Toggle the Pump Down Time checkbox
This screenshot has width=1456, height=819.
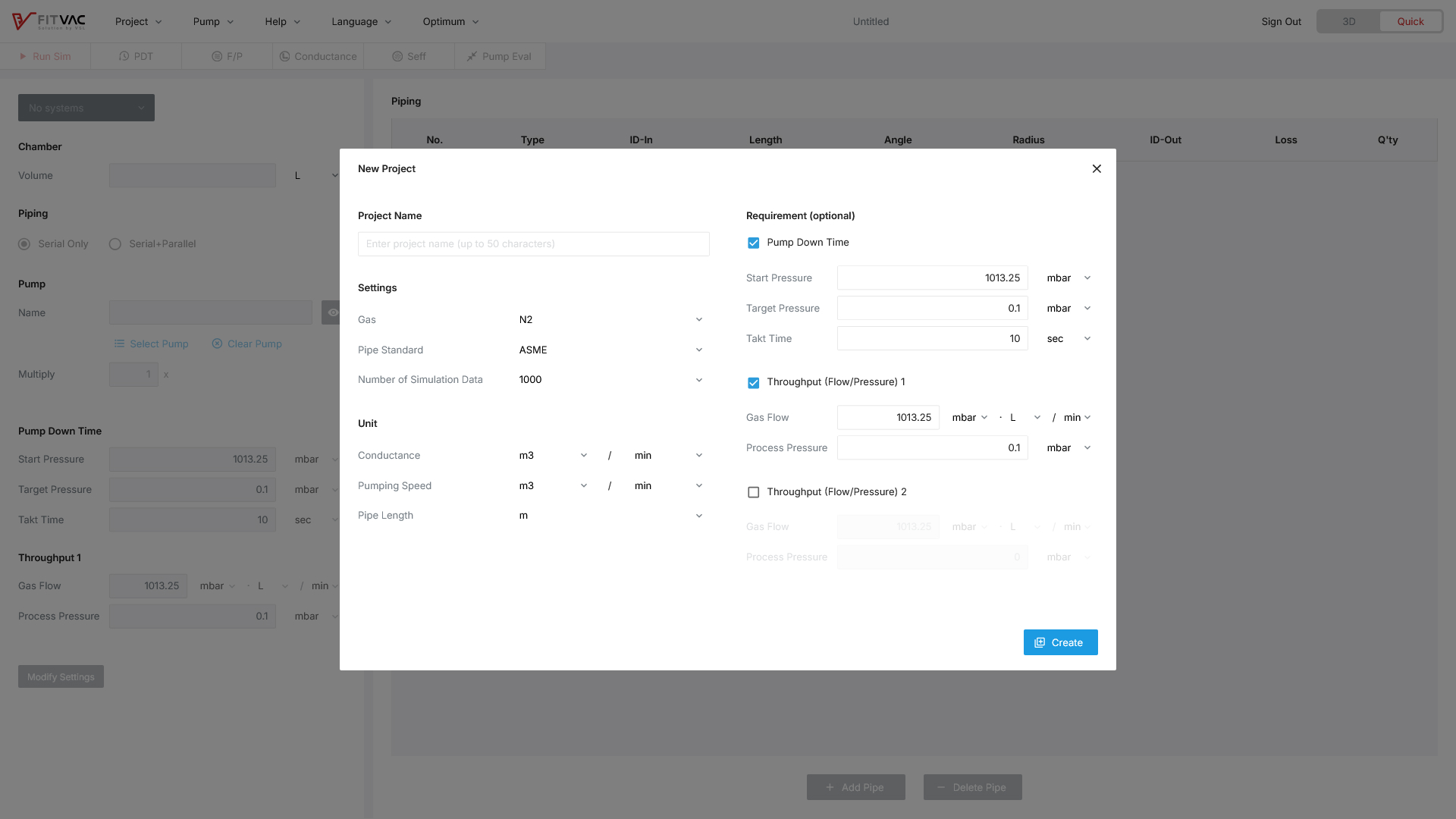(753, 243)
